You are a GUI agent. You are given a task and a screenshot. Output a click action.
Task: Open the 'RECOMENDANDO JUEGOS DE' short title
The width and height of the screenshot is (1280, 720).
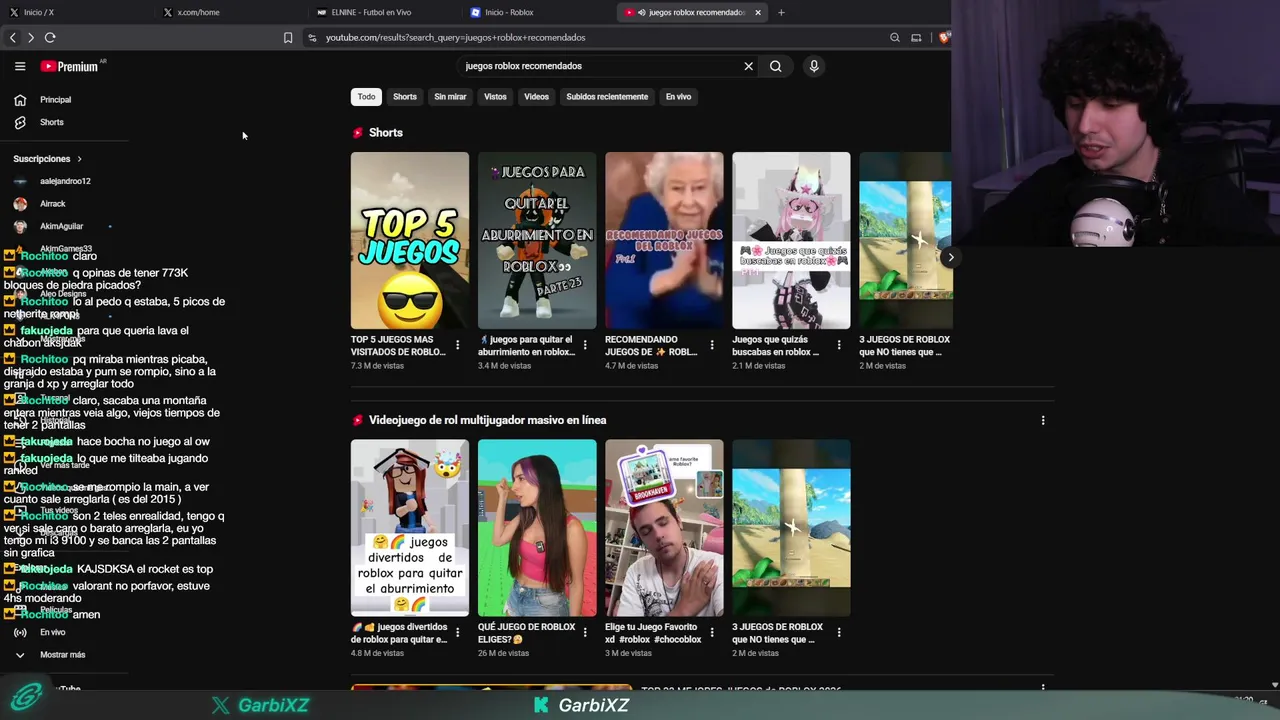tap(651, 345)
